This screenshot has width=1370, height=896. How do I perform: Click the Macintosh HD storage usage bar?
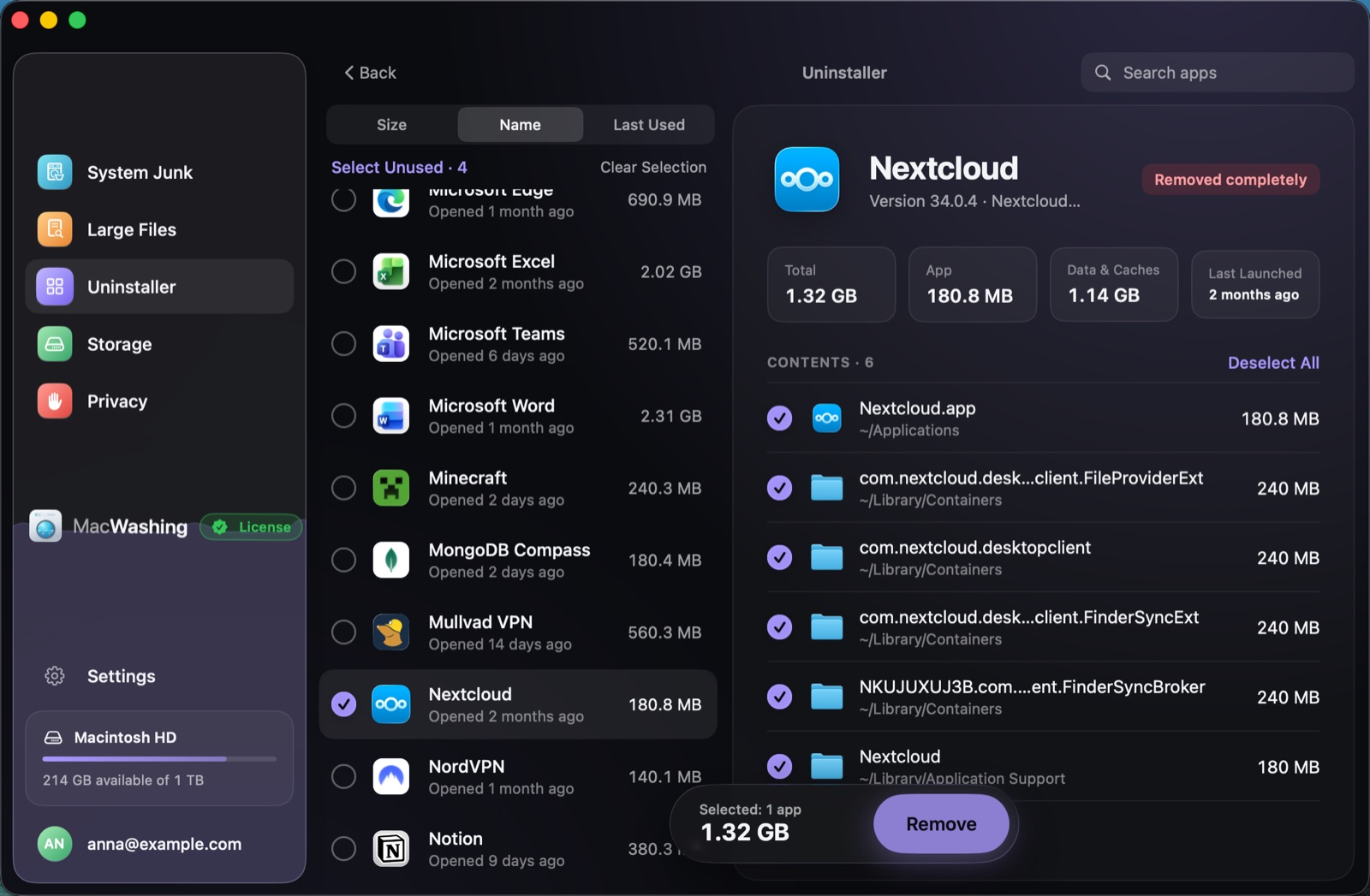159,759
